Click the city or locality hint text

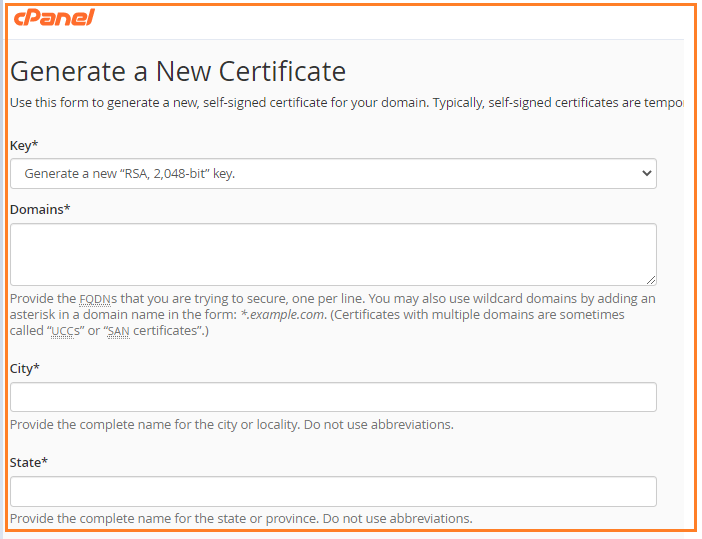point(231,424)
